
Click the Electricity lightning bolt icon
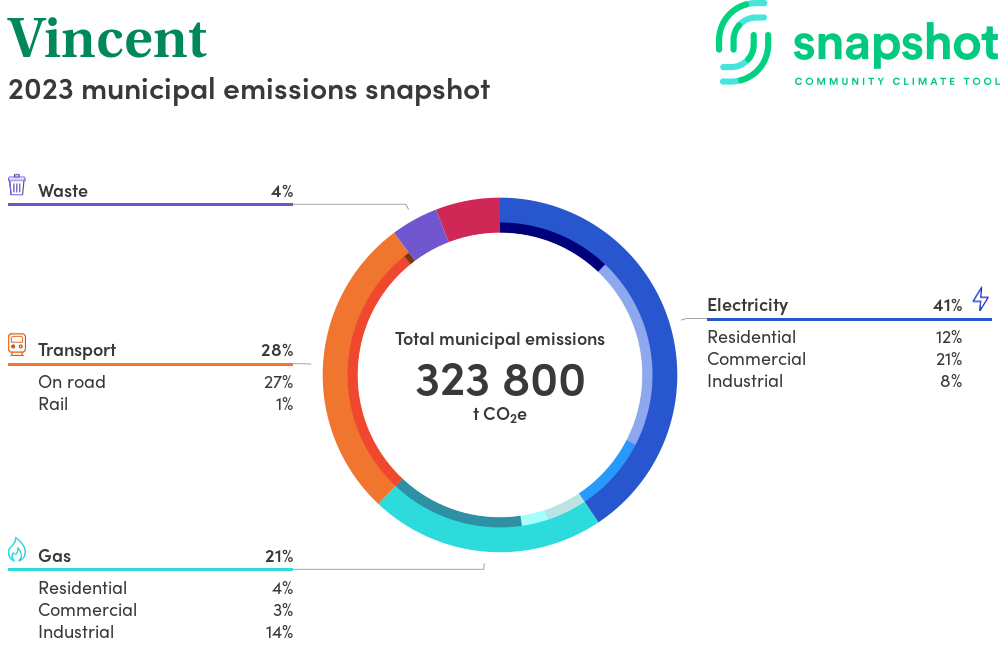click(x=980, y=299)
